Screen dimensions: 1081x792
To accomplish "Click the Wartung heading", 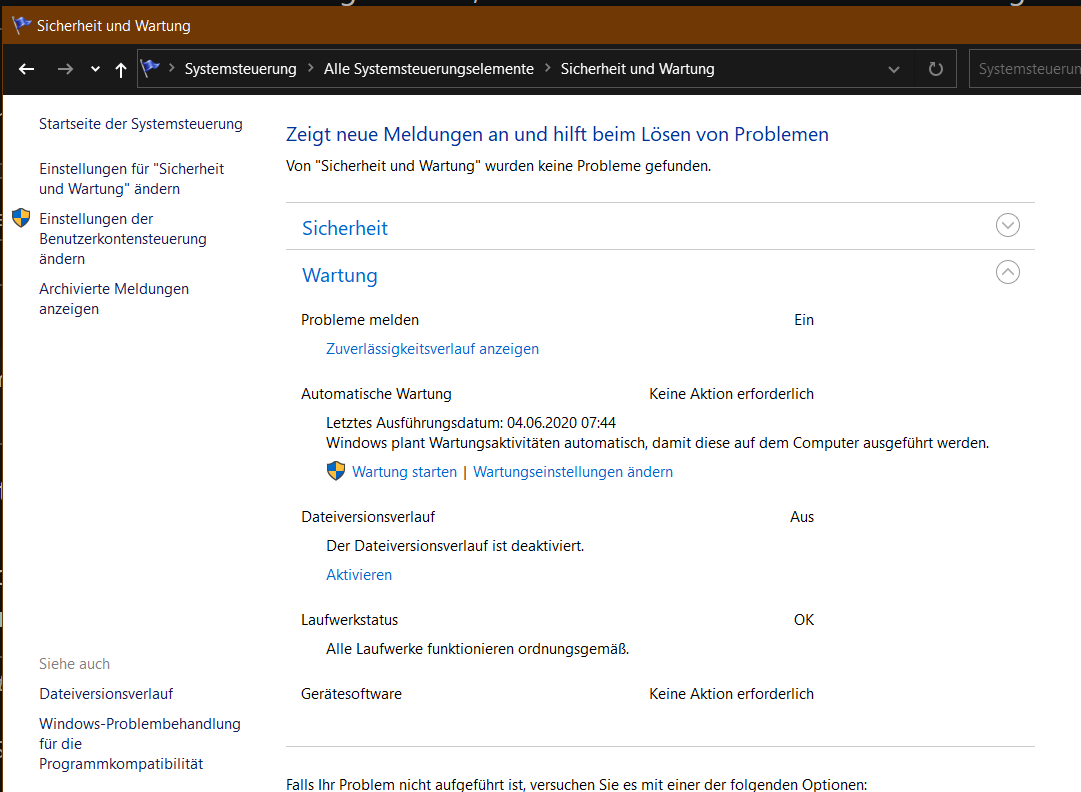I will [x=340, y=276].
